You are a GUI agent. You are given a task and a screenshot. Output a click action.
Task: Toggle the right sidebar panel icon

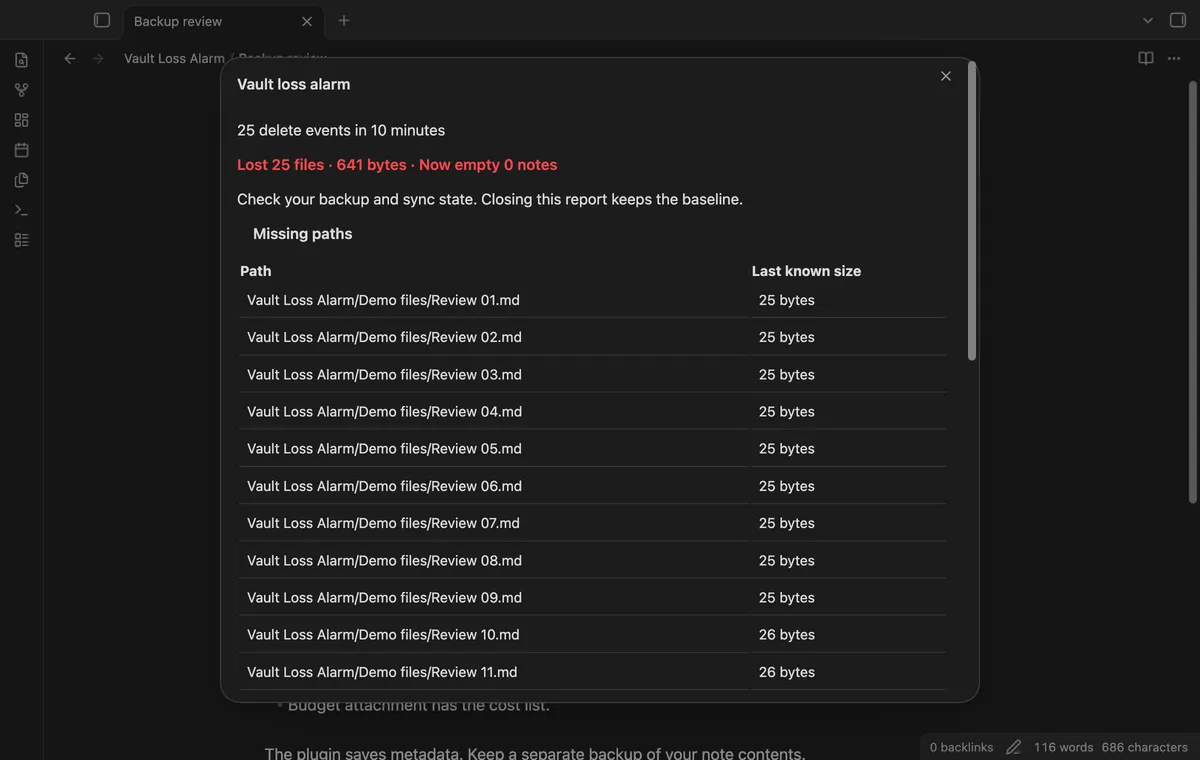pos(1178,20)
